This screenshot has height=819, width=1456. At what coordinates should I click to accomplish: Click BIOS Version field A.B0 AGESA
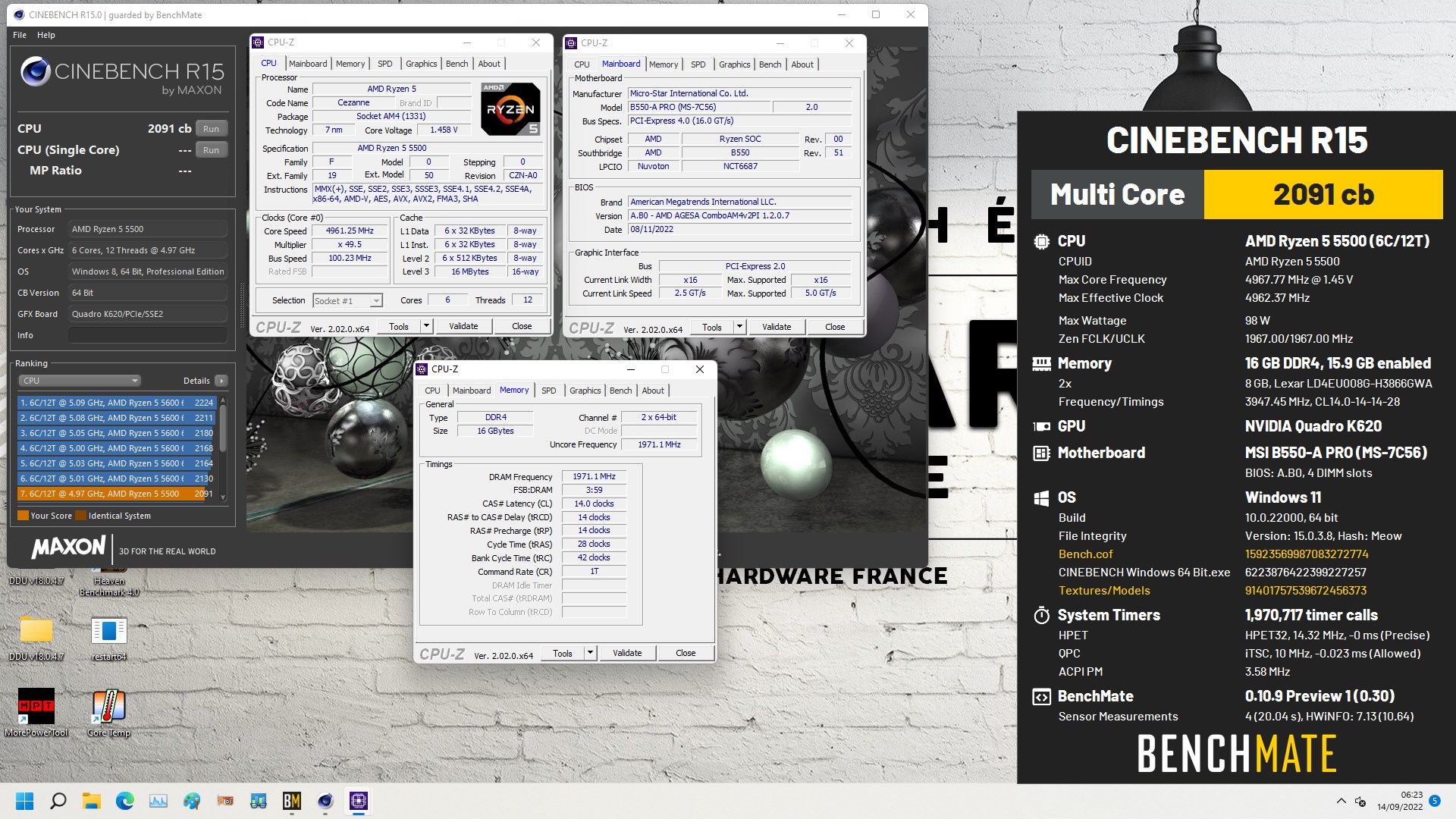pyautogui.click(x=740, y=216)
